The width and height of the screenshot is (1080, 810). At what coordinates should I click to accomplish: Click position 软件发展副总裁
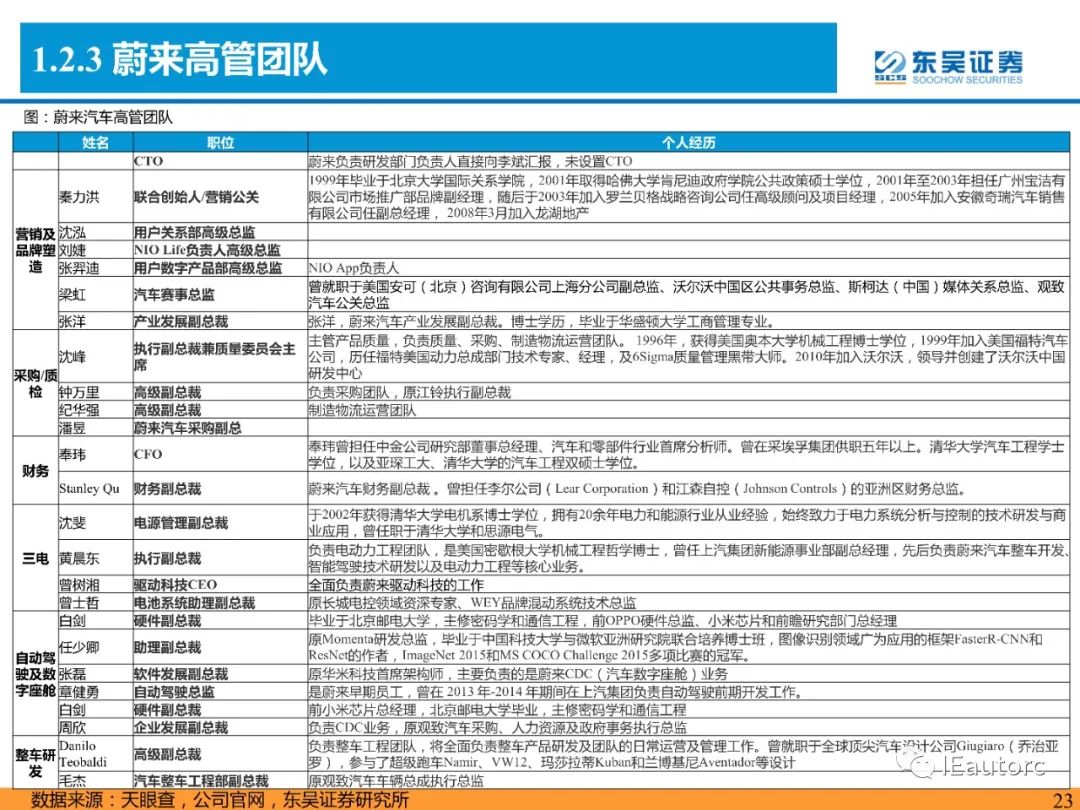coord(220,674)
